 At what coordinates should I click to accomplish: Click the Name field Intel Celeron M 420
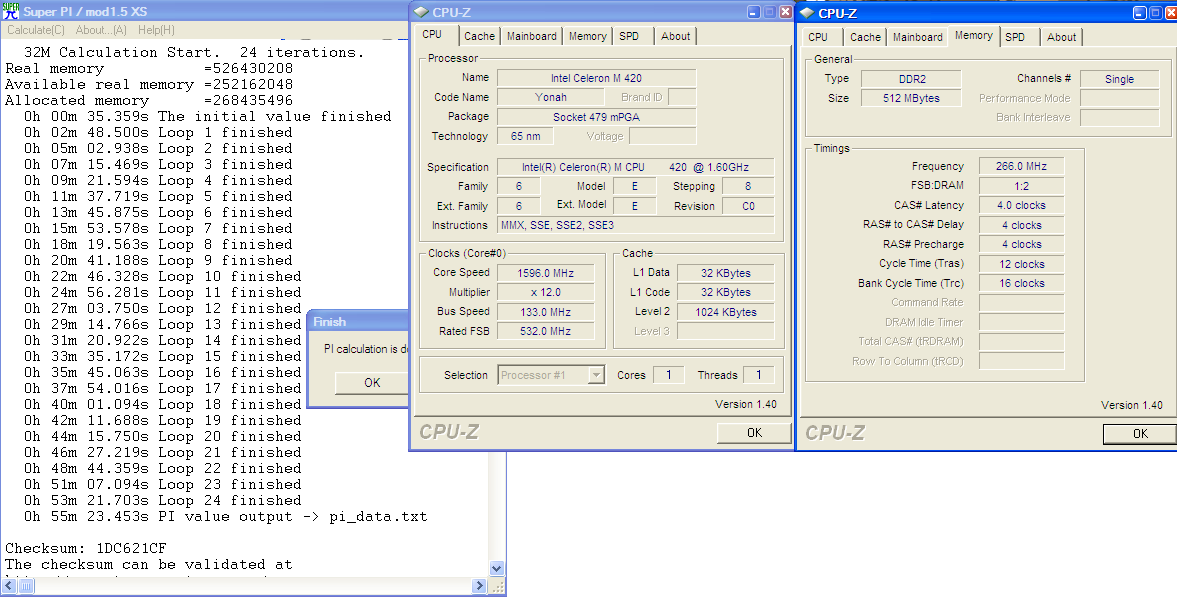tap(596, 77)
